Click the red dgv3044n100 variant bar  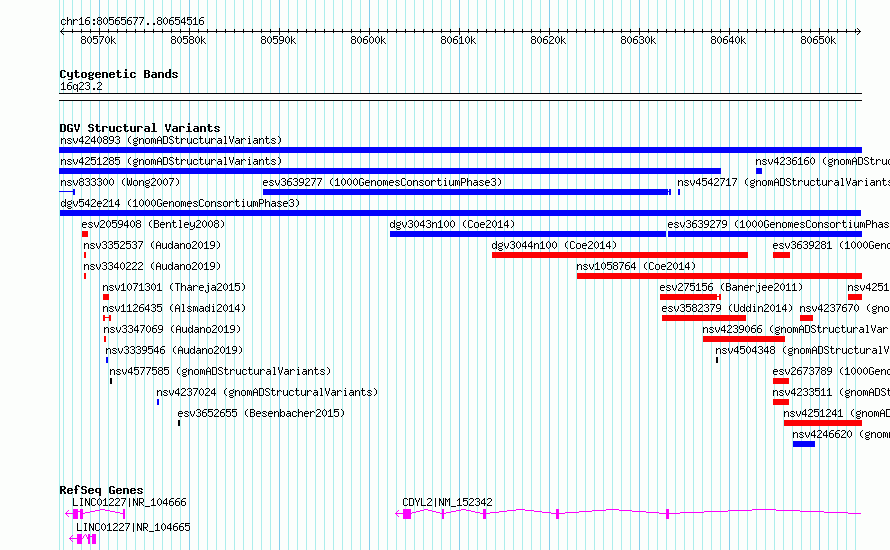(620, 255)
